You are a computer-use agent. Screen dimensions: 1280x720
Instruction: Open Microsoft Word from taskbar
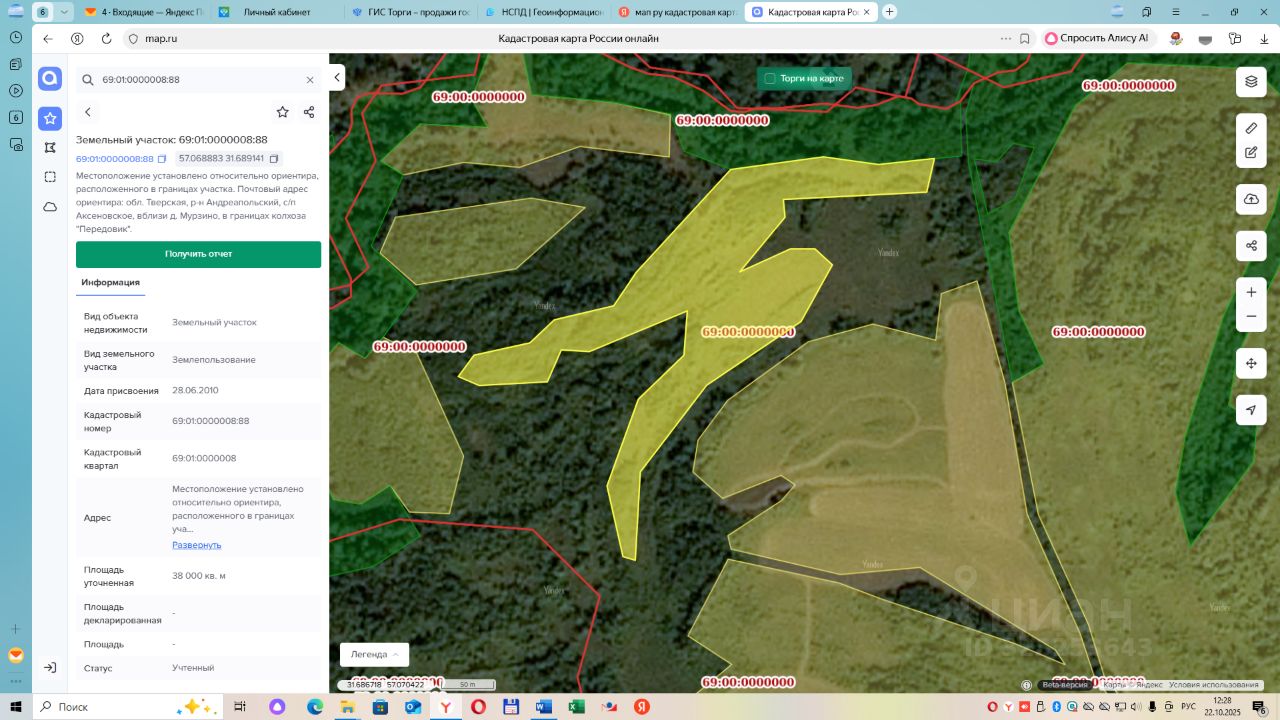[543, 706]
